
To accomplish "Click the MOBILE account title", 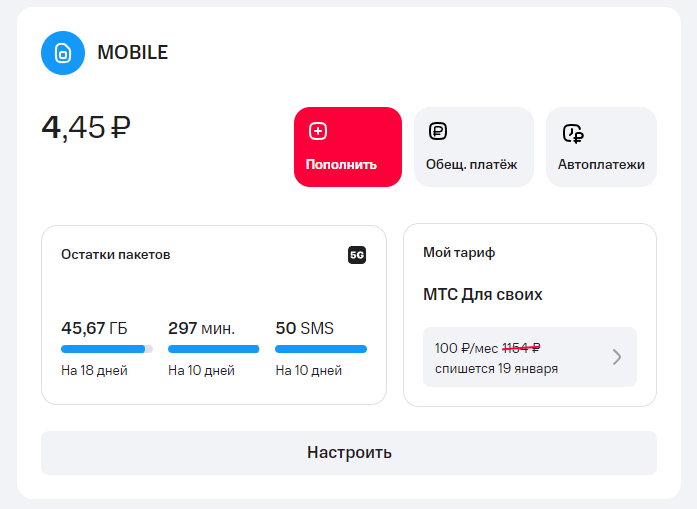I will pos(132,53).
